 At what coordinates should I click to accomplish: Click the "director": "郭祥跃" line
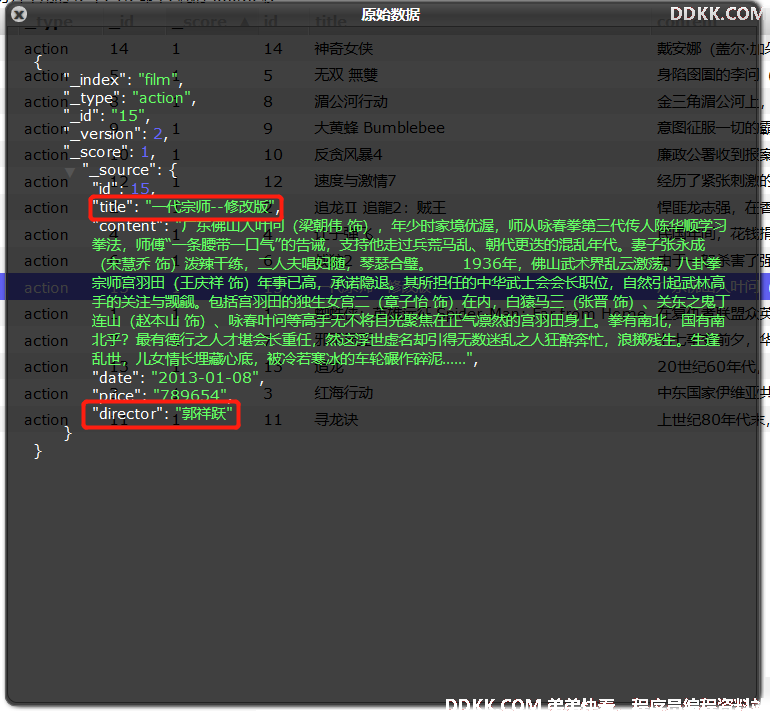coord(162,414)
